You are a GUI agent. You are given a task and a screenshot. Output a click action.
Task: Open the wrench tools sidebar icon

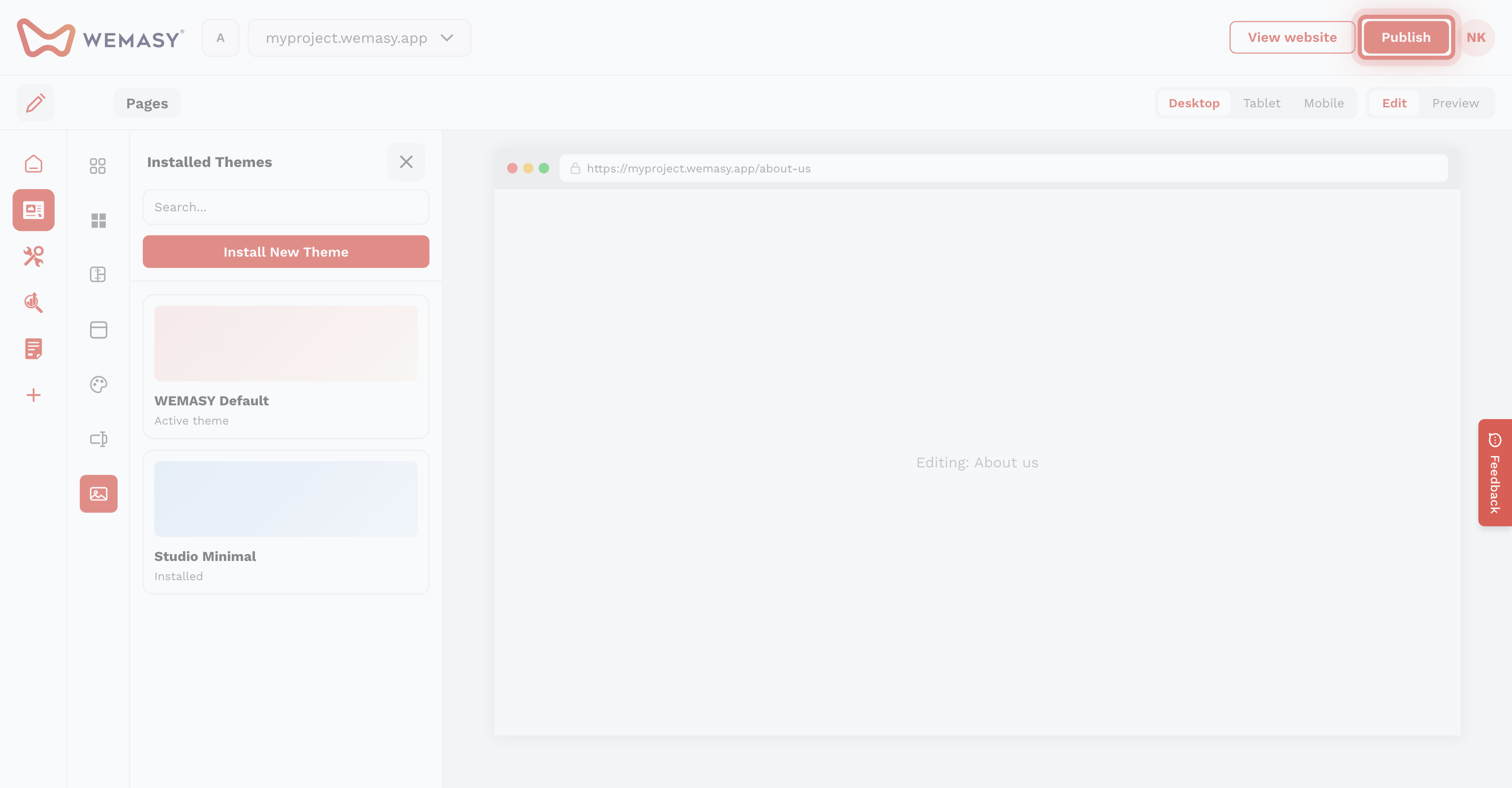coord(33,256)
